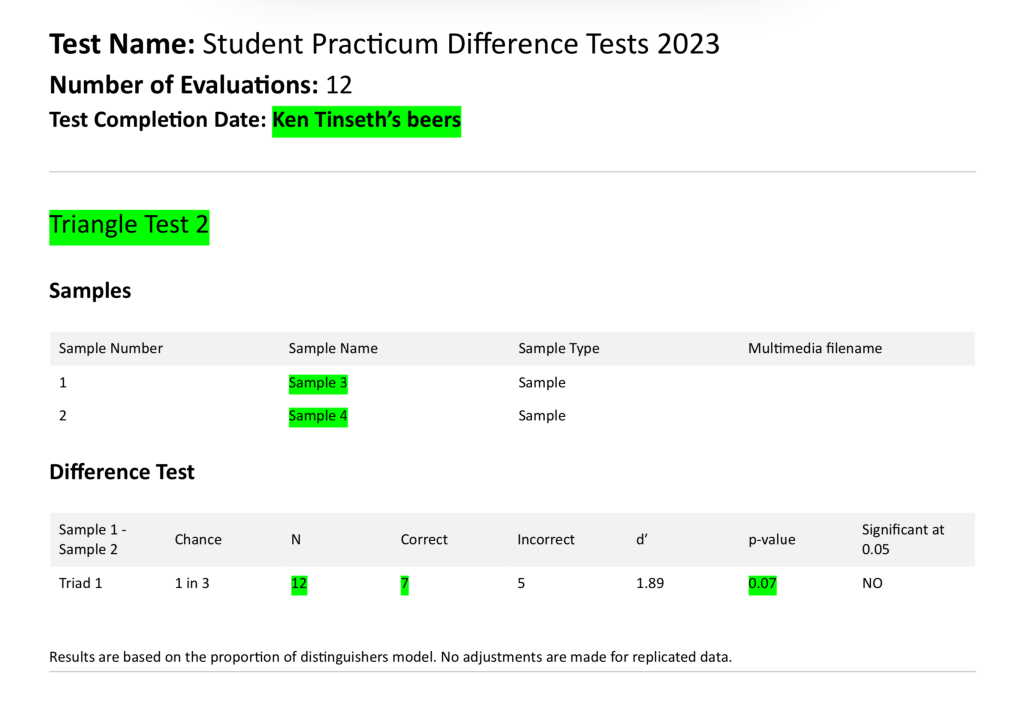
Task: Click the "Multimedia filename" column header
Action: tap(814, 348)
